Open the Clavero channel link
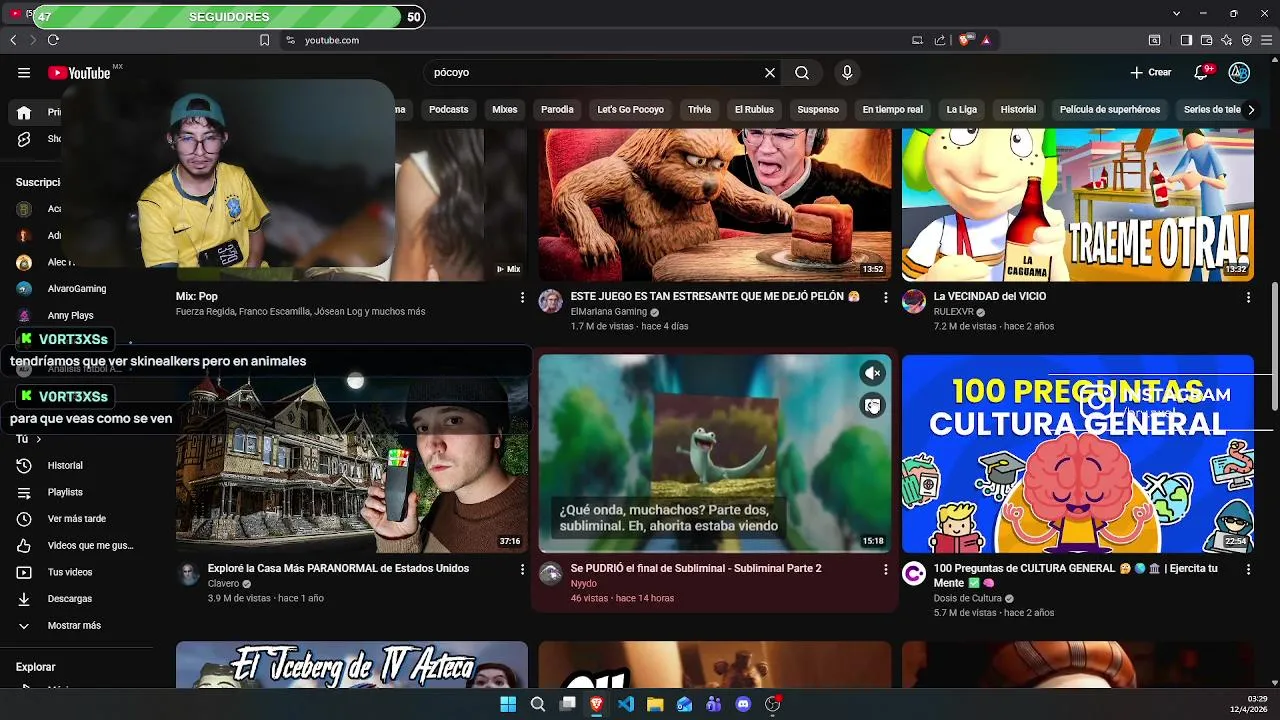Viewport: 1280px width, 720px height. [223, 584]
